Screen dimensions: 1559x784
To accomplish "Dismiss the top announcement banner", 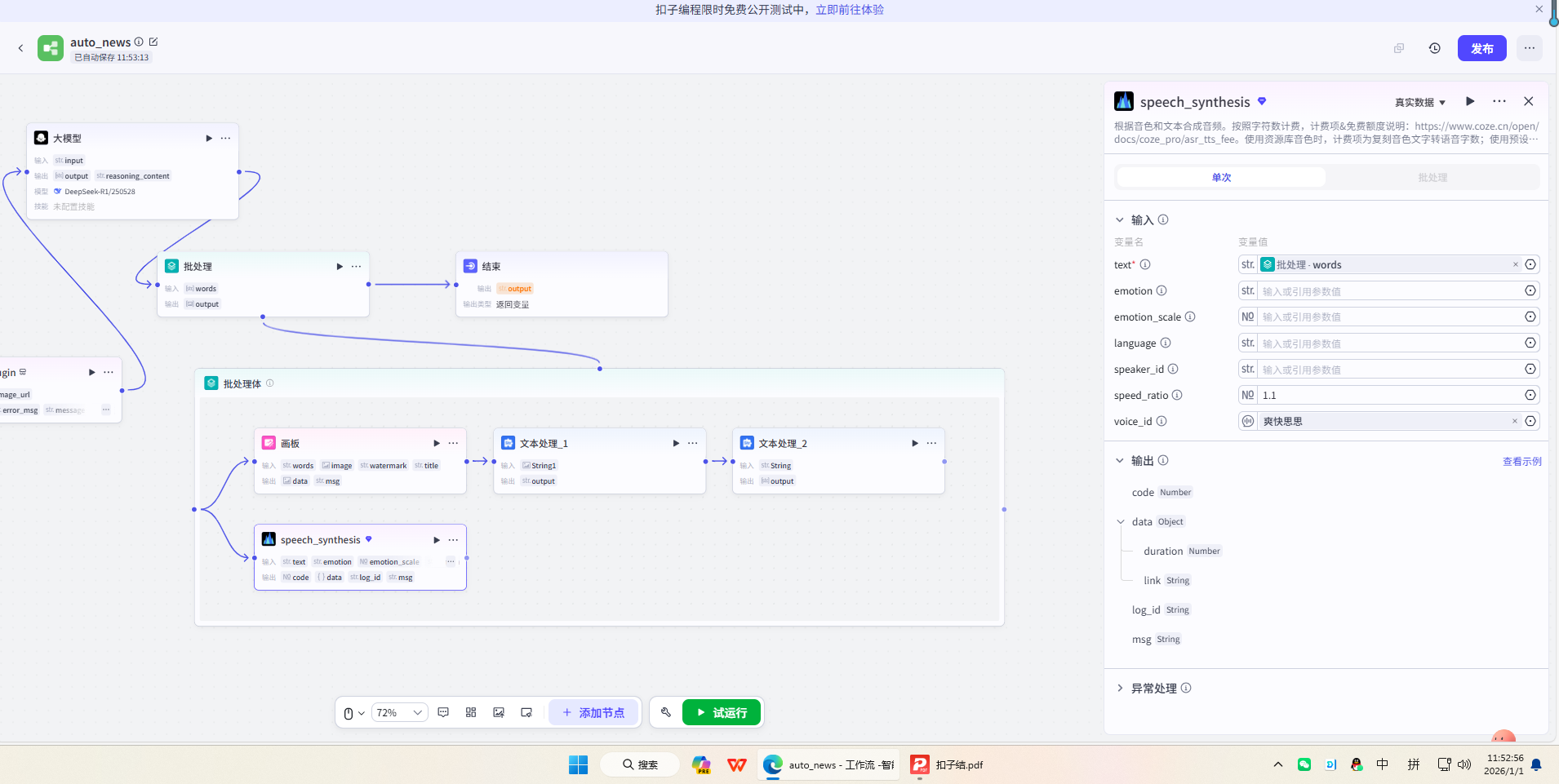I will (1539, 9).
